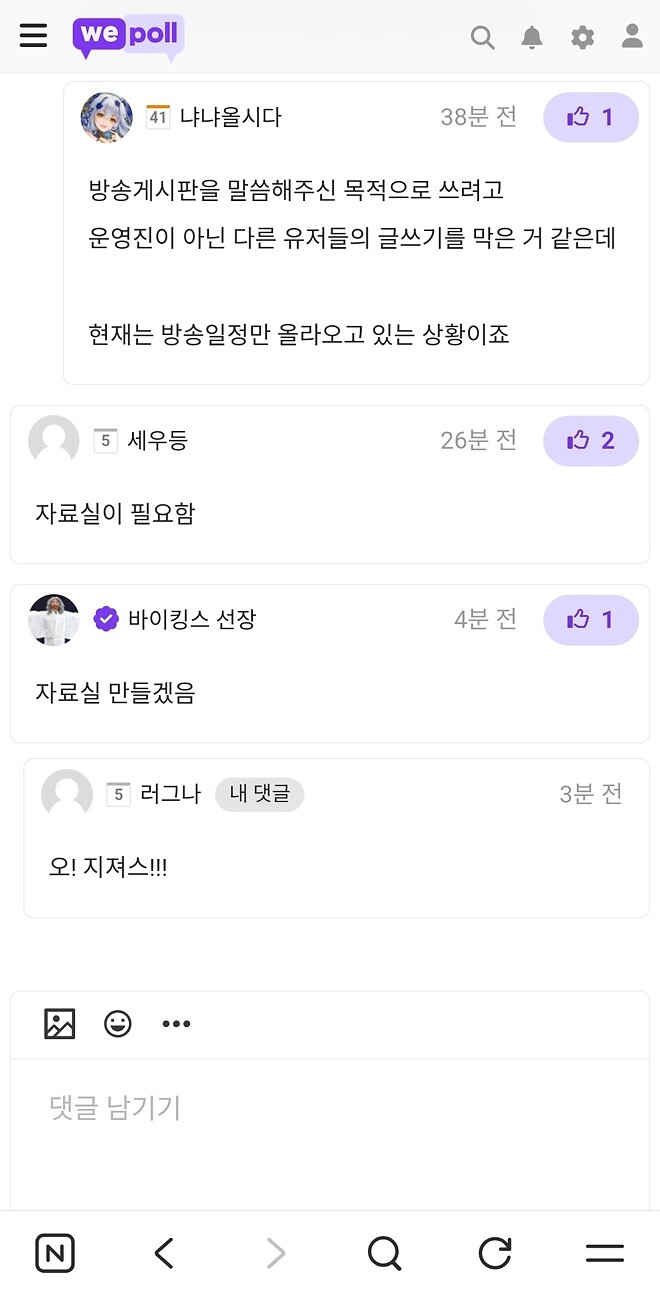Click the Naver N icon in bottom bar
Screen dimensions: 660x1296
(x=55, y=1252)
